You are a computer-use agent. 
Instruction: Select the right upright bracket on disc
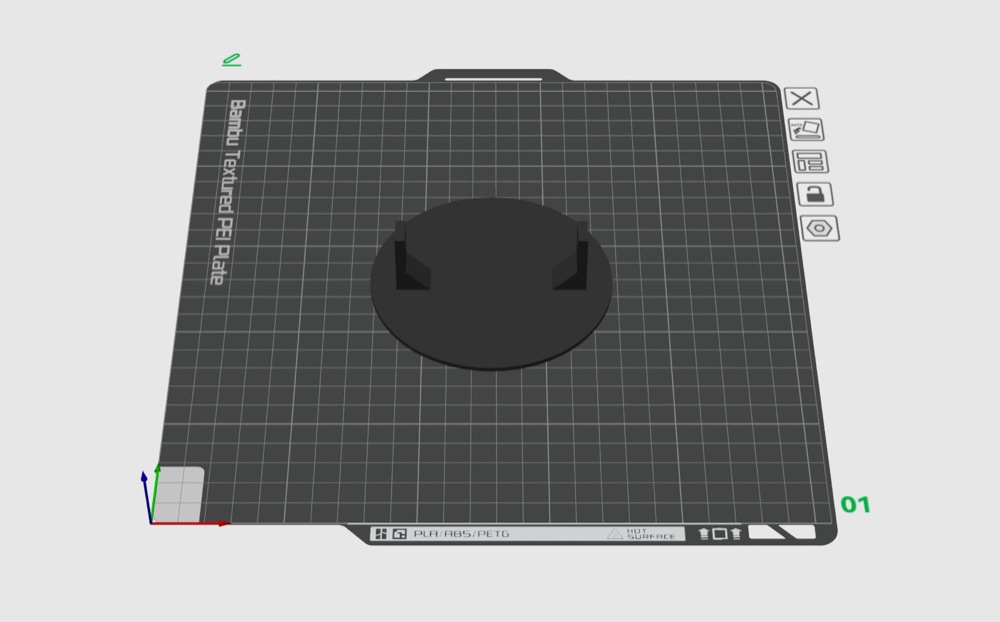tap(572, 256)
